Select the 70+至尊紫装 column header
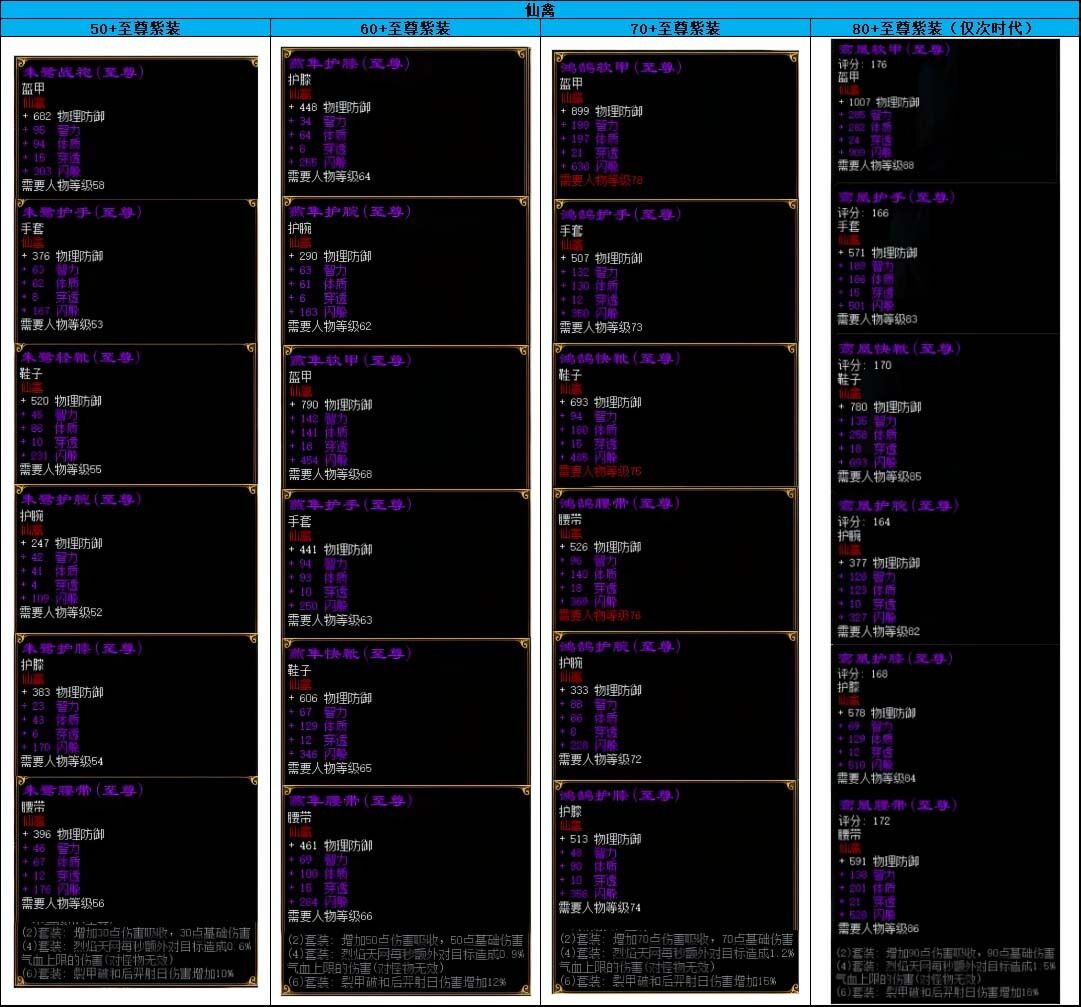 click(x=676, y=28)
